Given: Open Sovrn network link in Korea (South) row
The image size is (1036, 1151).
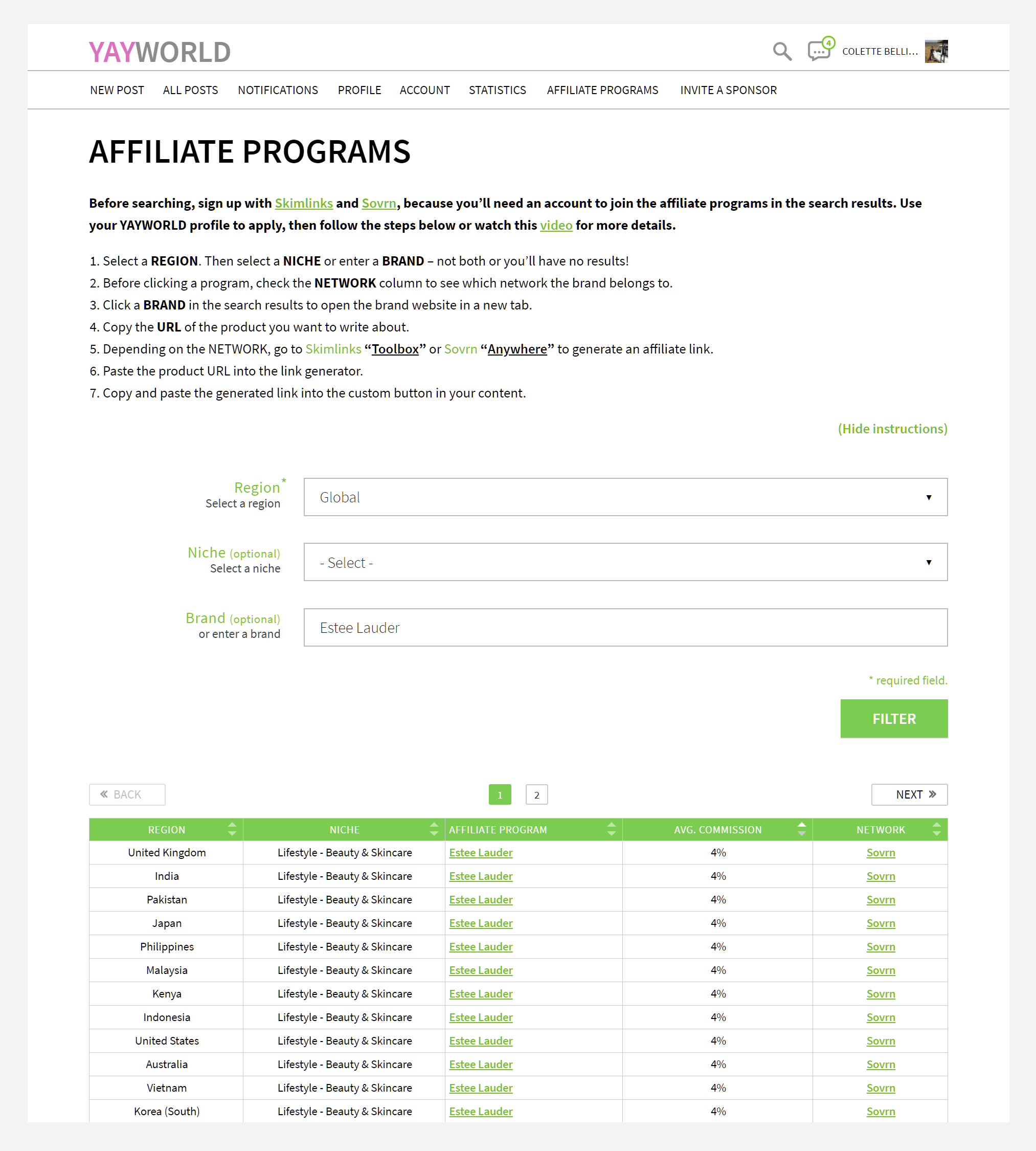Looking at the screenshot, I should tap(881, 1111).
